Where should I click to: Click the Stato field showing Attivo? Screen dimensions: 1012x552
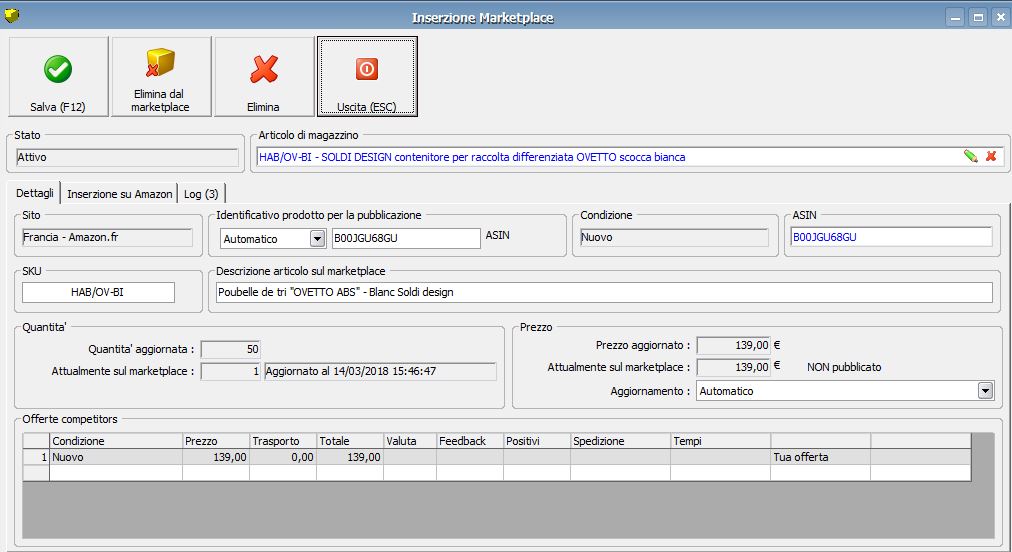click(127, 158)
